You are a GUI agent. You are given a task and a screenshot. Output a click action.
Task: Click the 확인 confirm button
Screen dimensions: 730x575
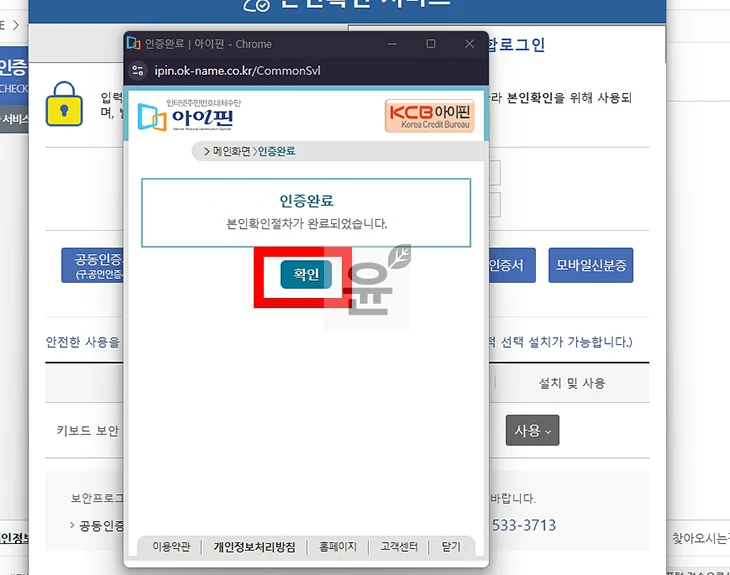(306, 274)
